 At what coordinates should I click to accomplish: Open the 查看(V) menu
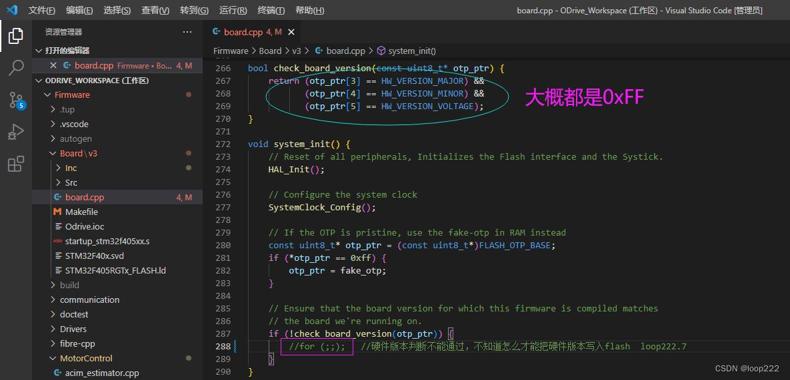tap(155, 10)
